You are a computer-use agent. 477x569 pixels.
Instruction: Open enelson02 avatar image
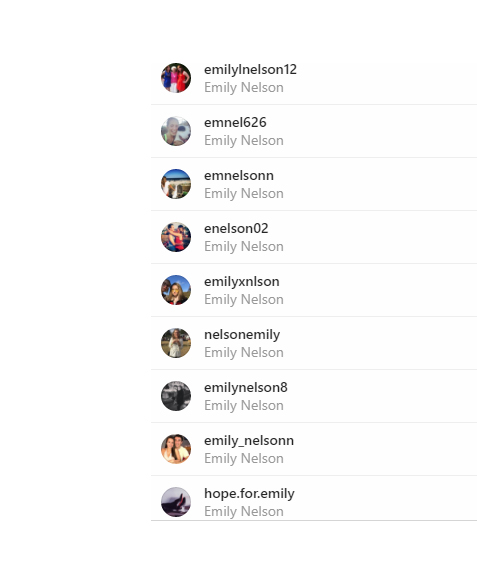[x=176, y=237]
